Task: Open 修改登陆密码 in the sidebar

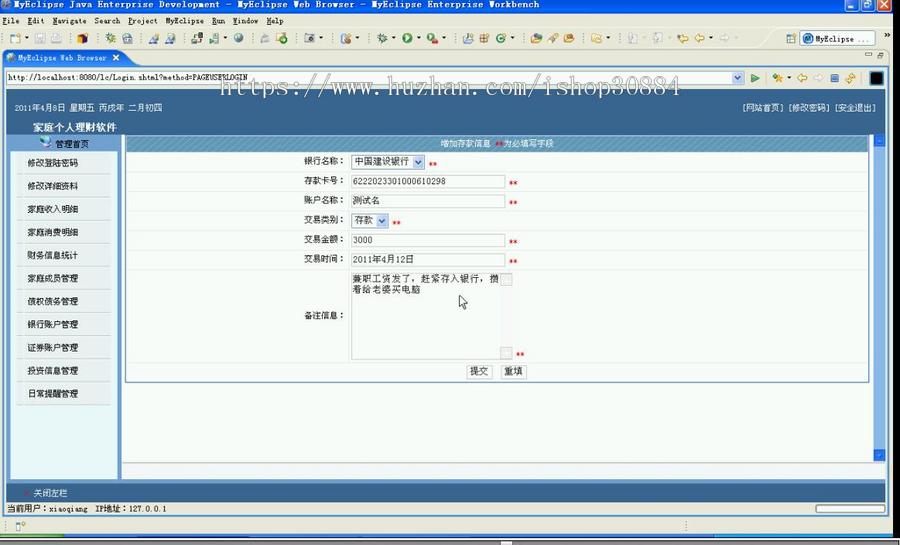Action: coord(53,163)
